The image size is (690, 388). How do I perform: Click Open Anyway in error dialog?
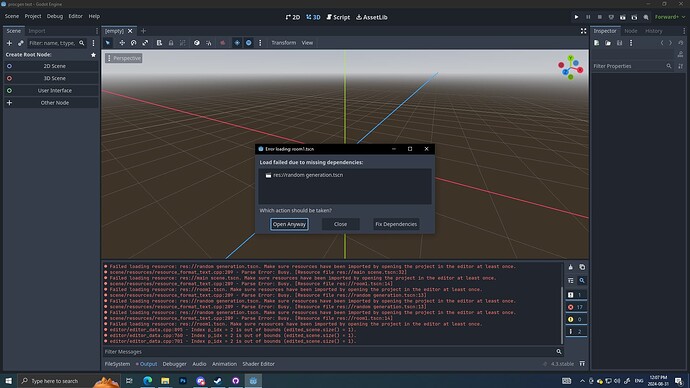point(289,224)
